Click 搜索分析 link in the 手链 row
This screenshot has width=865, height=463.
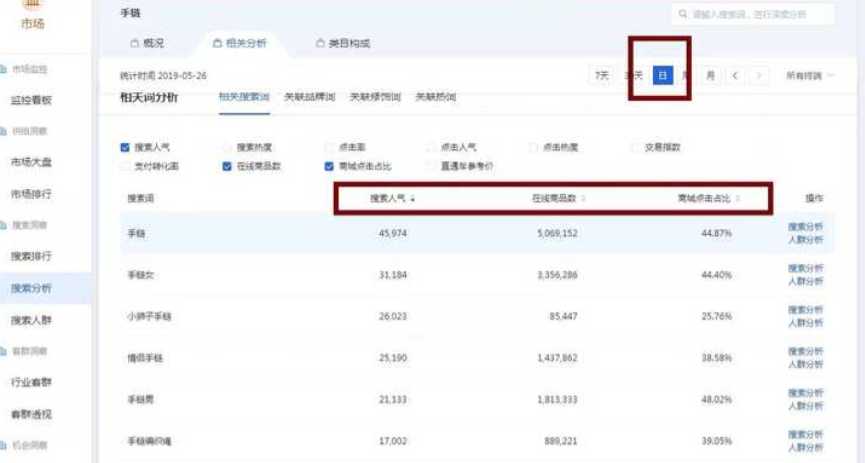805,227
